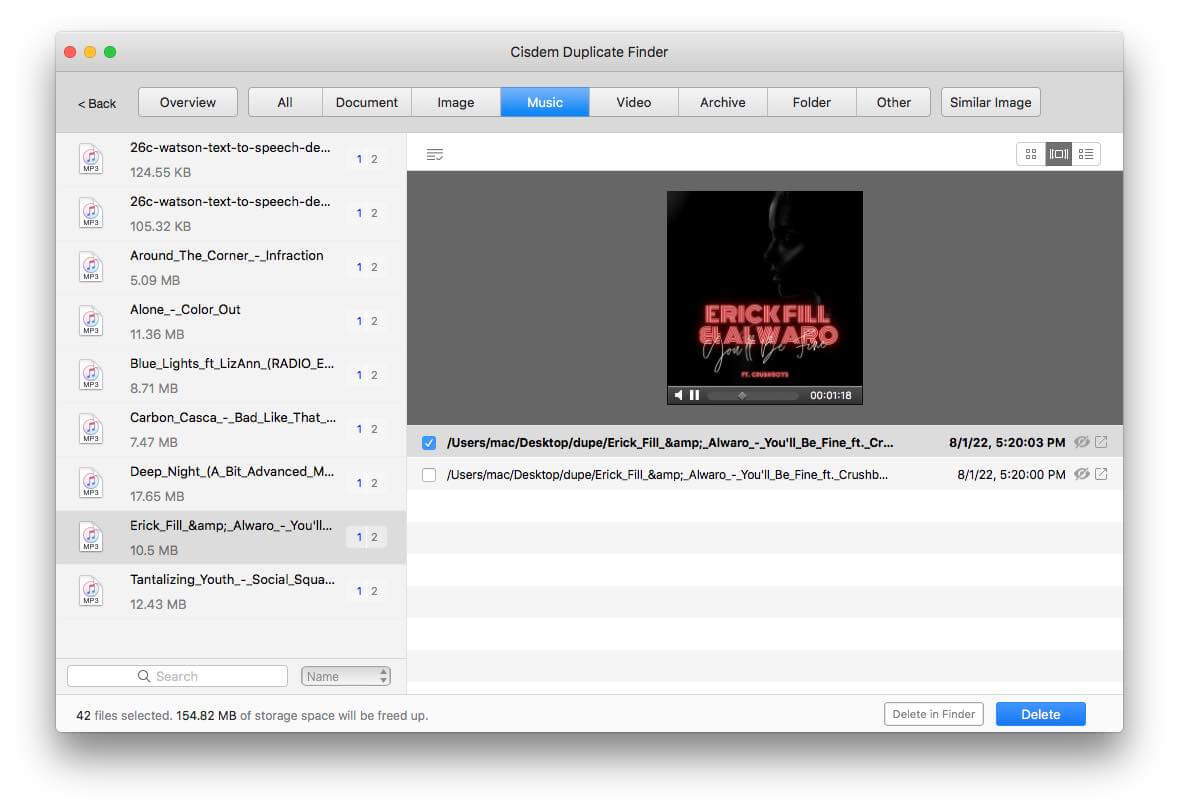This screenshot has height=812, width=1179.
Task: Click the 00:01:18 playback time
Action: (830, 395)
